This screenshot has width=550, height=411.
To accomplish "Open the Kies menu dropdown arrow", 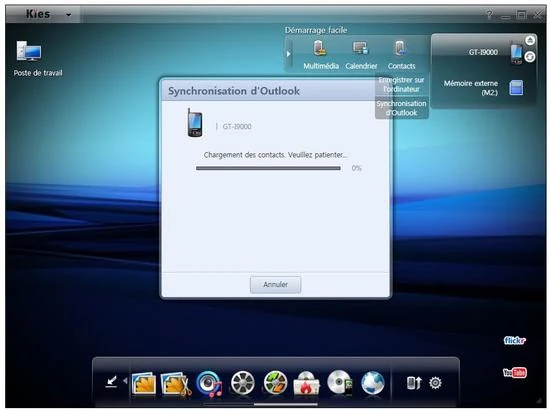I will [x=69, y=15].
